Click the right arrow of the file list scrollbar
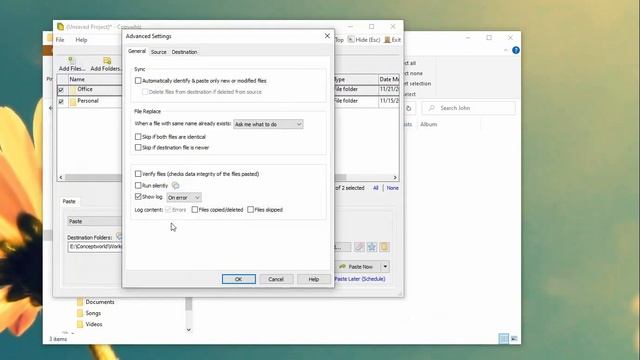Image resolution: width=640 pixels, height=360 pixels. tap(395, 178)
